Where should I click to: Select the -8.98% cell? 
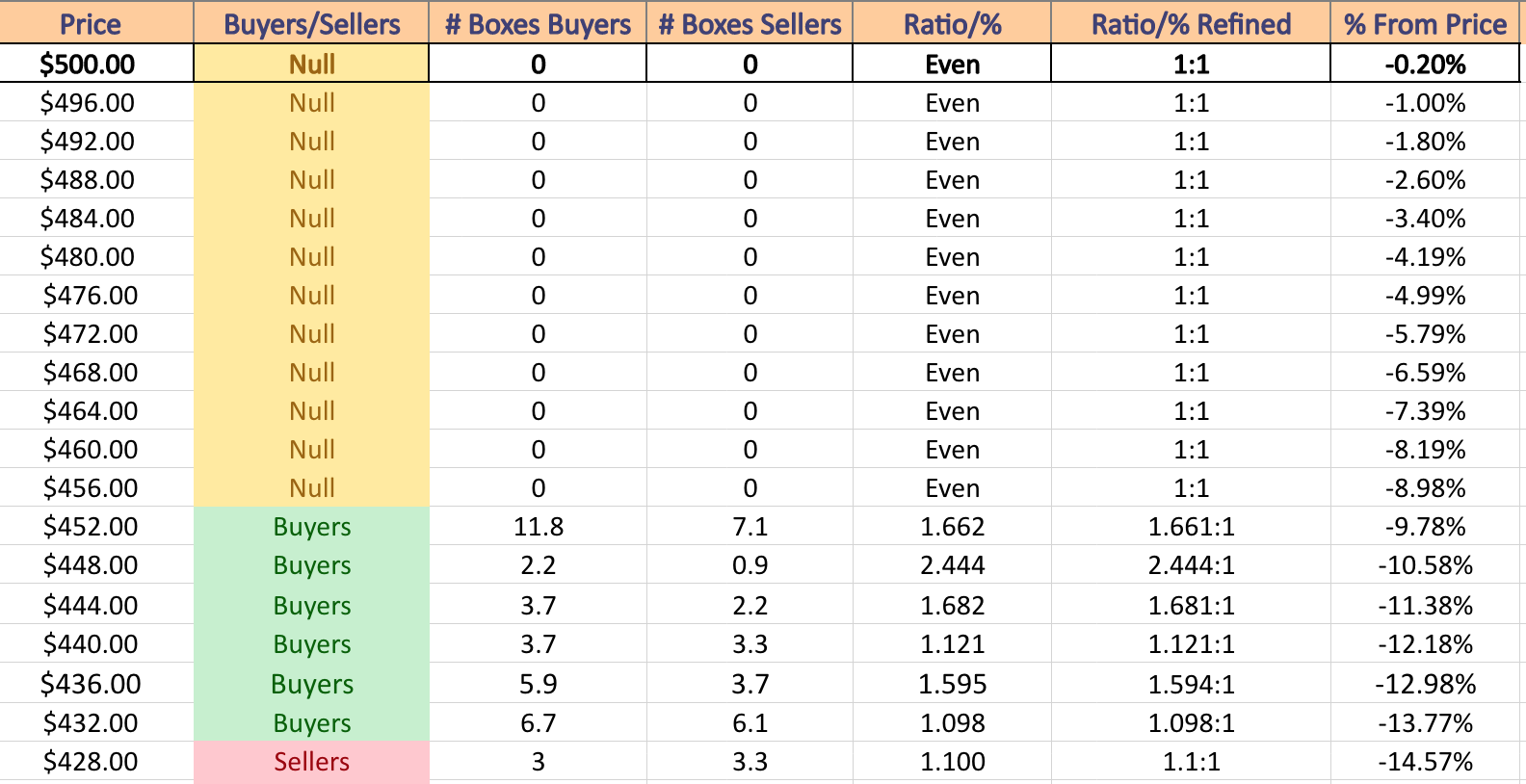tap(1426, 487)
